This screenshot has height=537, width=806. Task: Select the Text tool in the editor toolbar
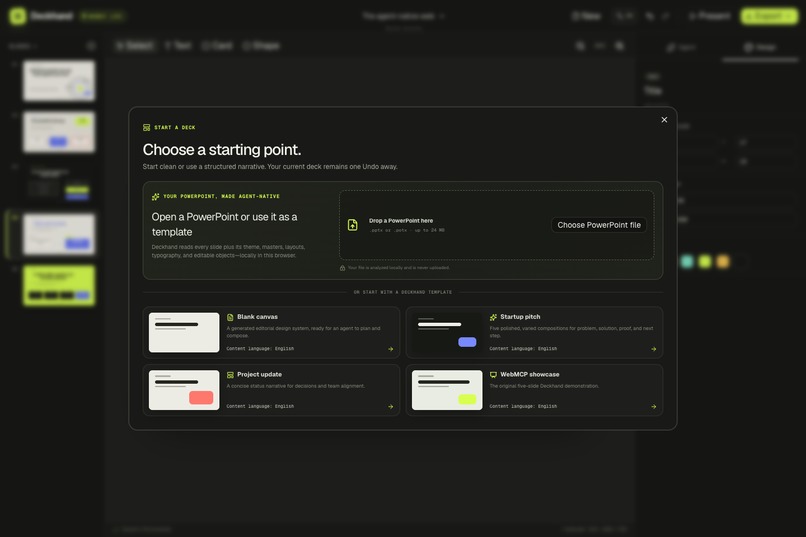[x=178, y=46]
